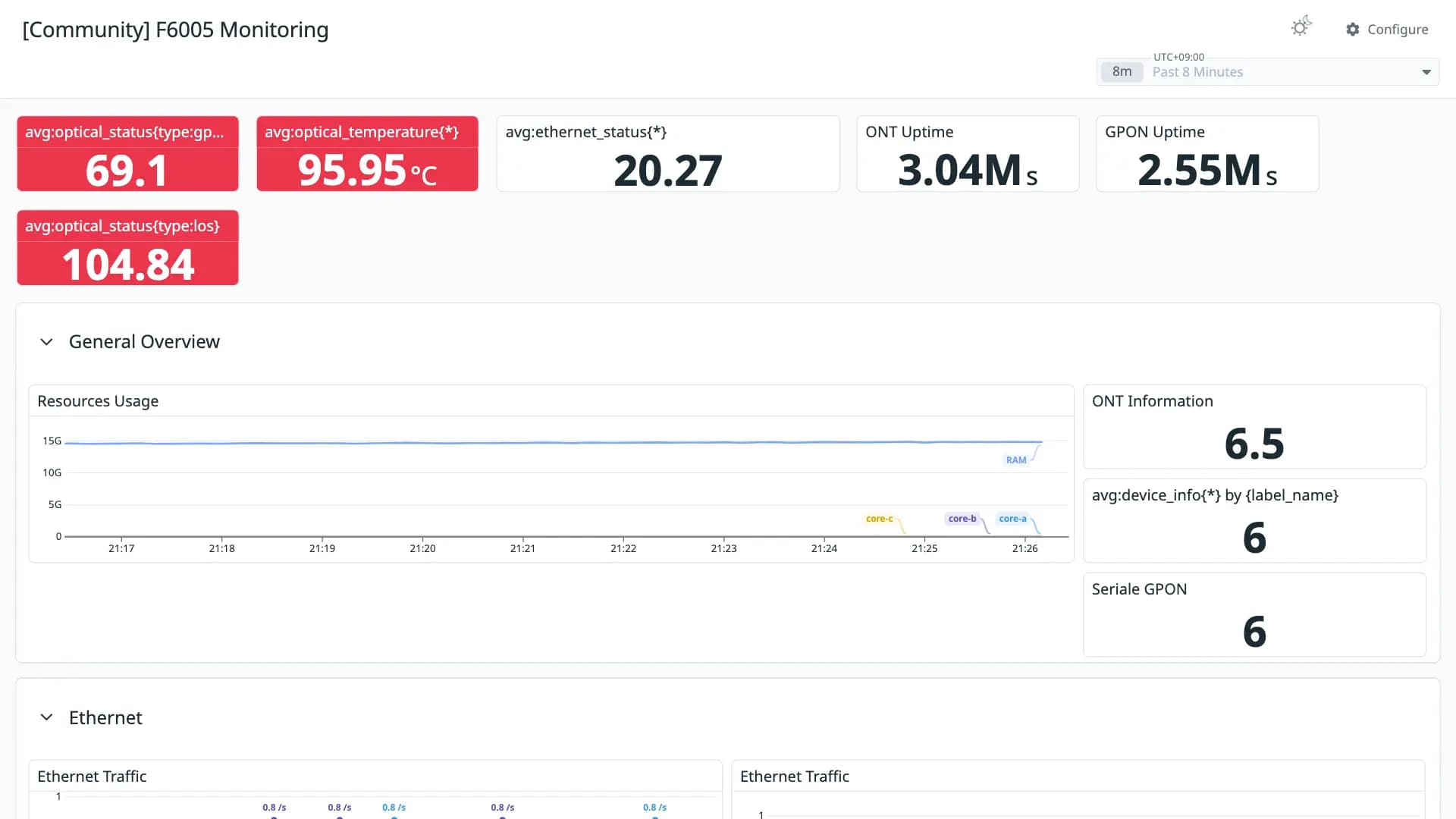Collapse the General Overview section
The width and height of the screenshot is (1456, 819).
tap(46, 342)
